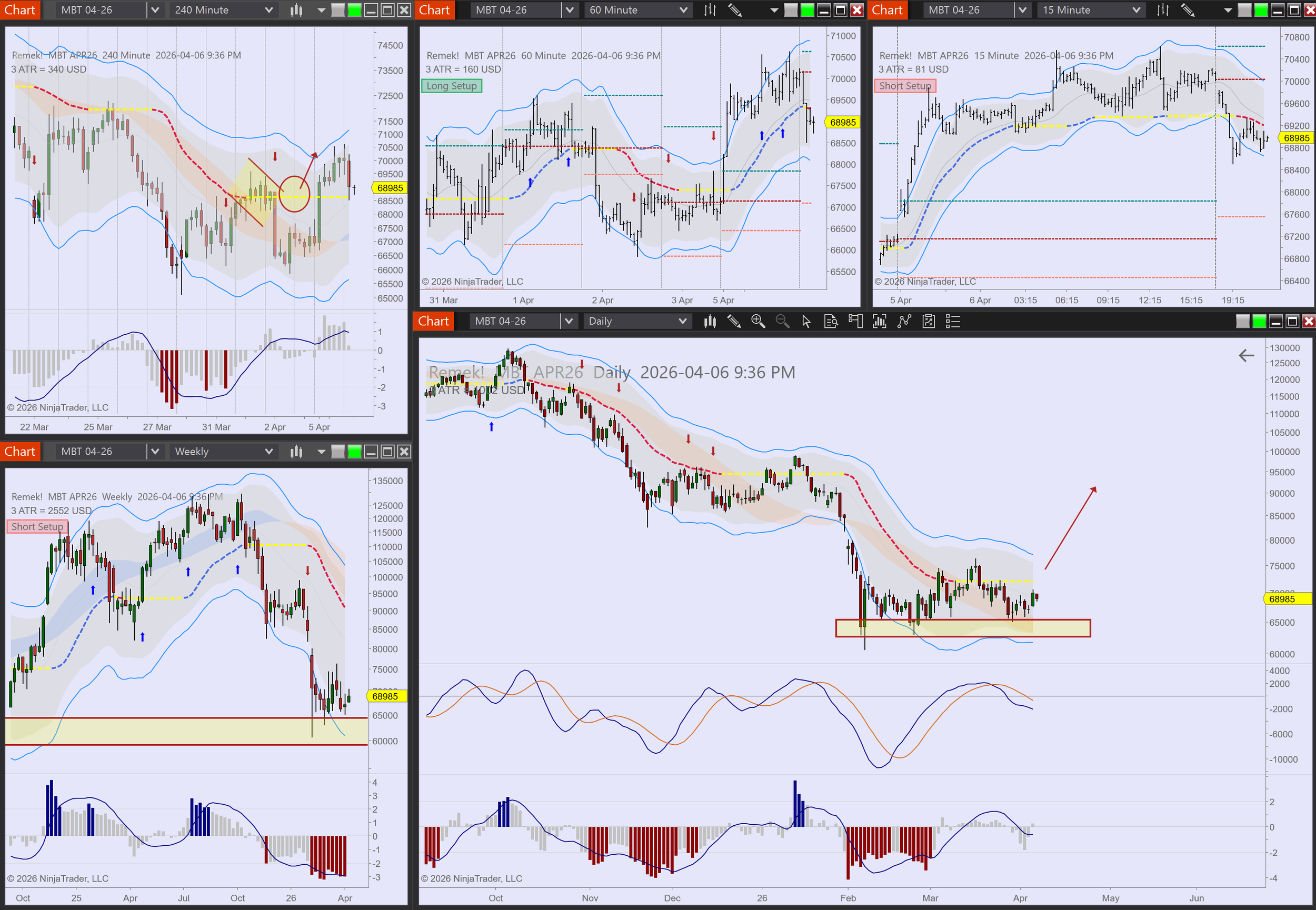Screen dimensions: 1316x910
Task: Open the Properties list icon
Action: click(x=953, y=322)
